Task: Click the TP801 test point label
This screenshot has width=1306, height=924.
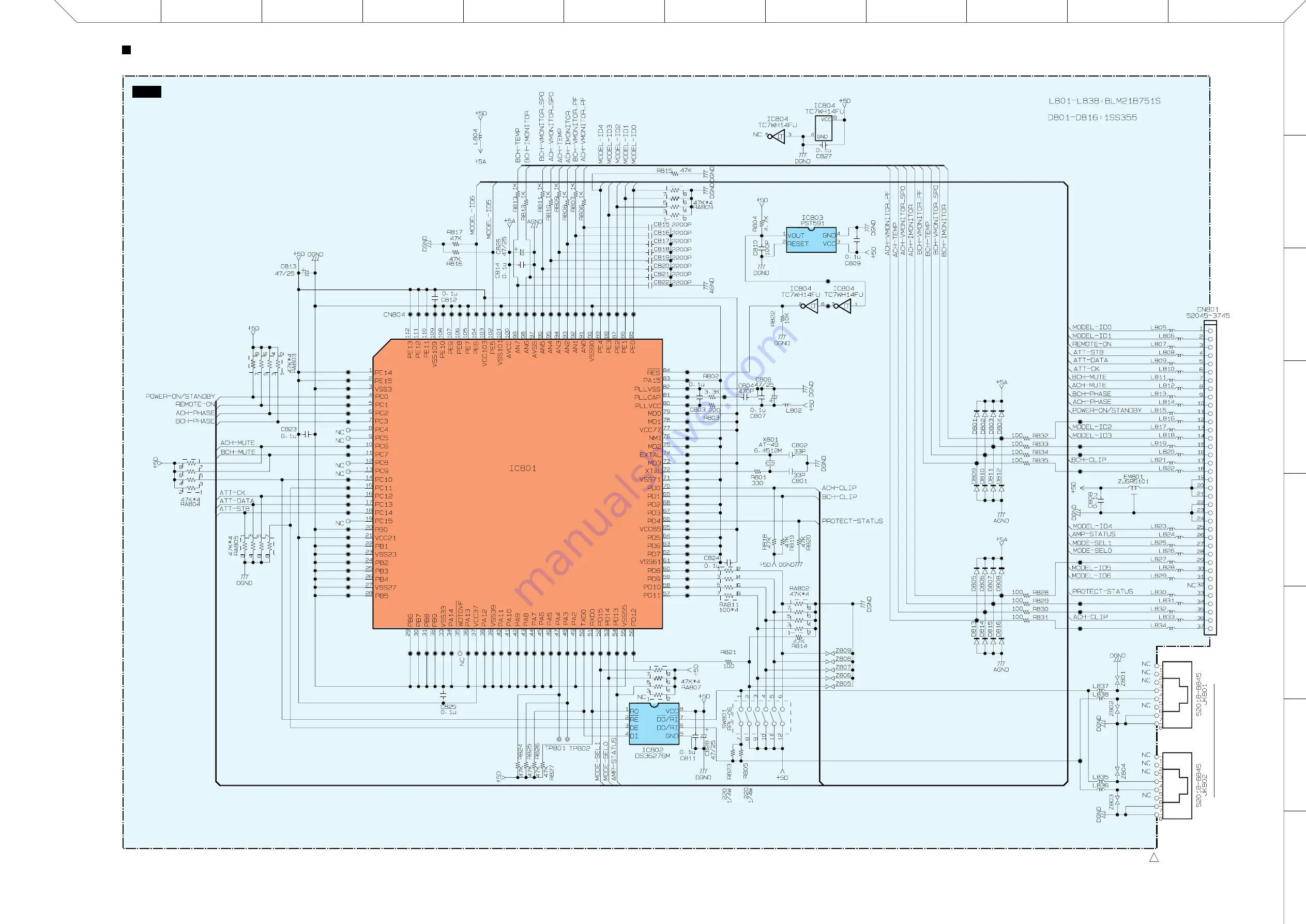Action: (556, 748)
